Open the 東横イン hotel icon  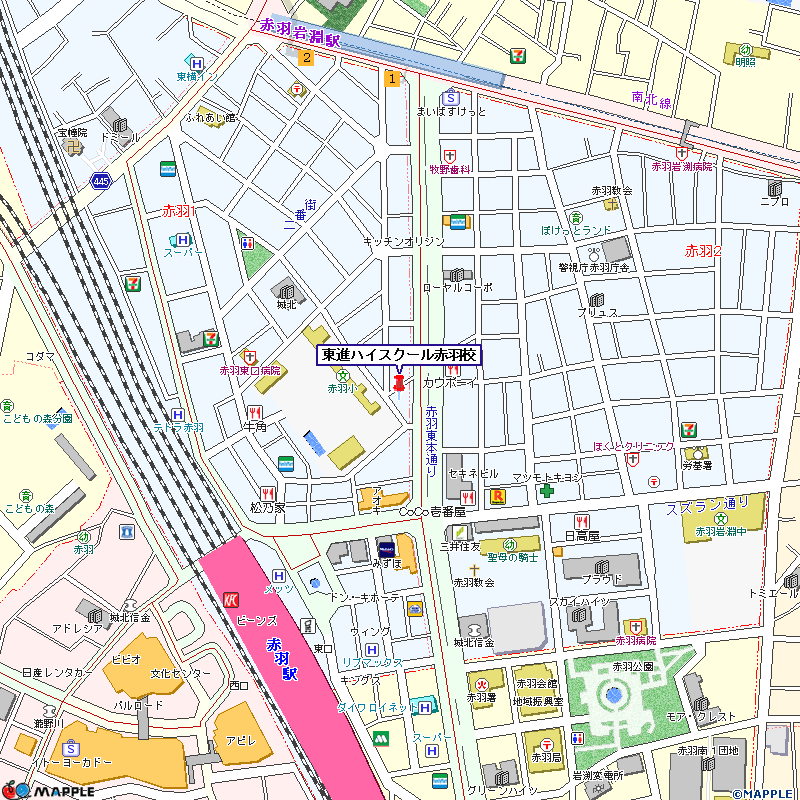coord(196,64)
